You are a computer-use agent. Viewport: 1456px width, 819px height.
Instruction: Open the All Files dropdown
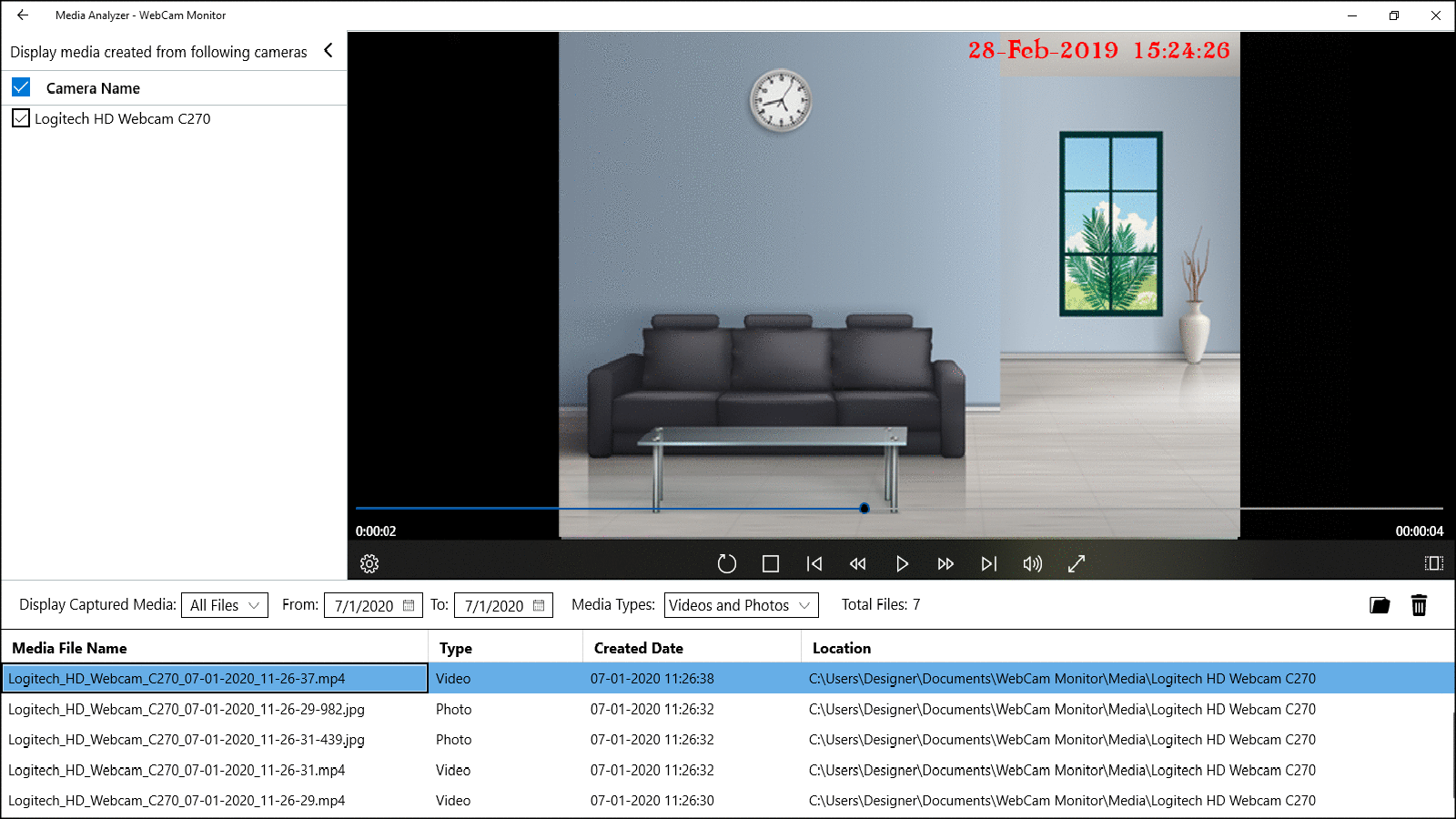pos(224,604)
